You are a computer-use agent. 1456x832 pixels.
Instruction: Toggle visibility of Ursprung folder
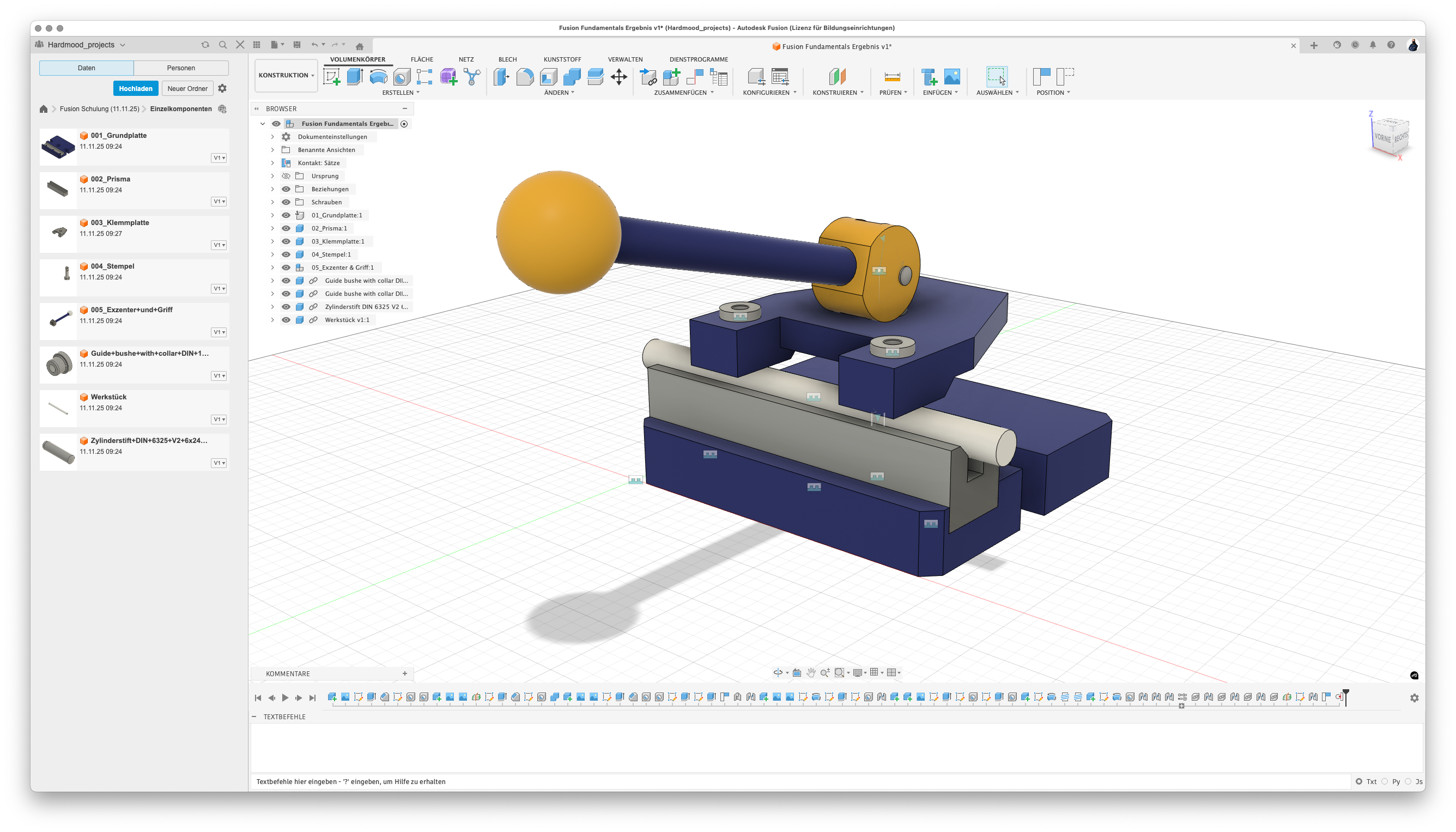tap(286, 176)
